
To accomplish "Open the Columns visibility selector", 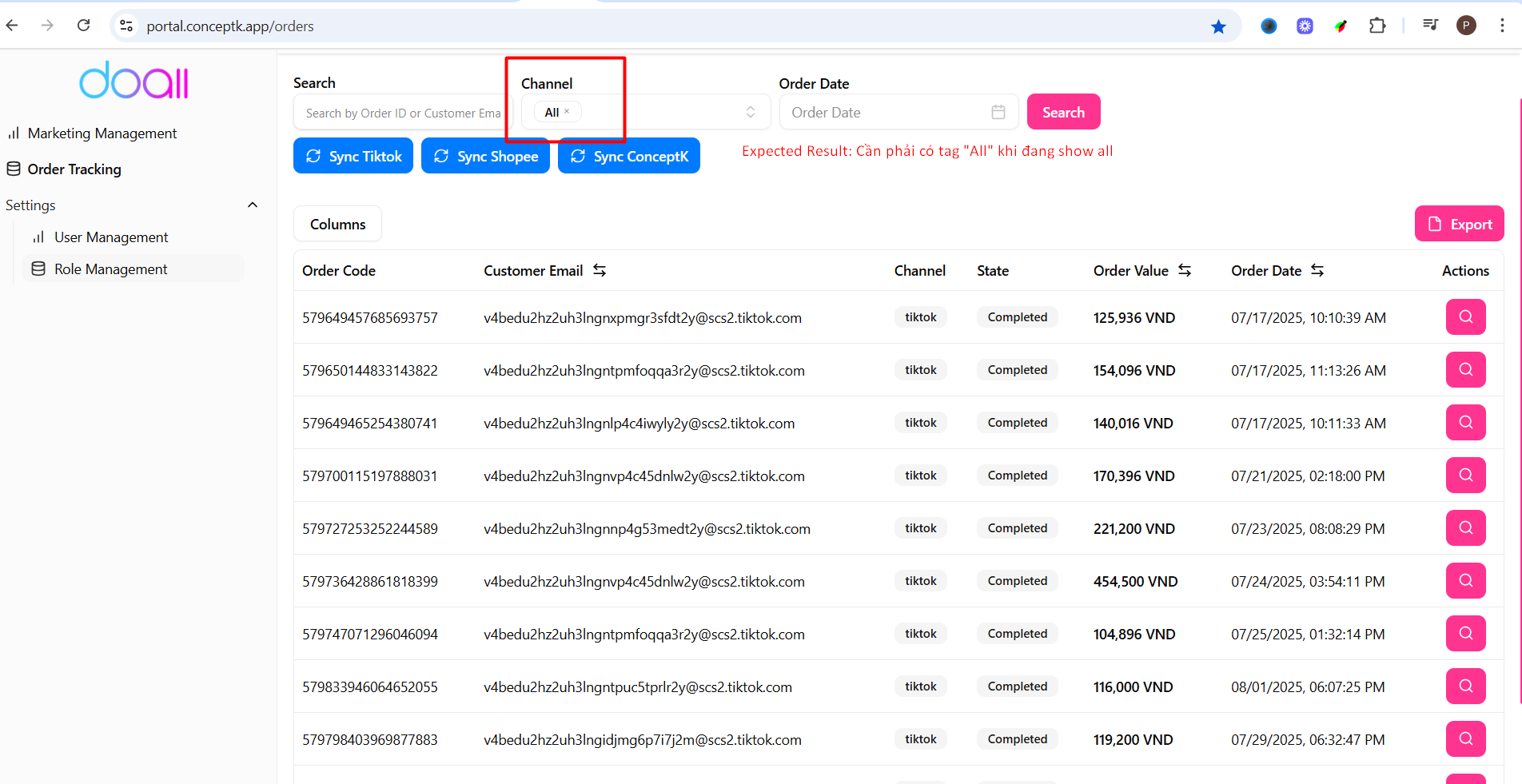I will (x=337, y=225).
